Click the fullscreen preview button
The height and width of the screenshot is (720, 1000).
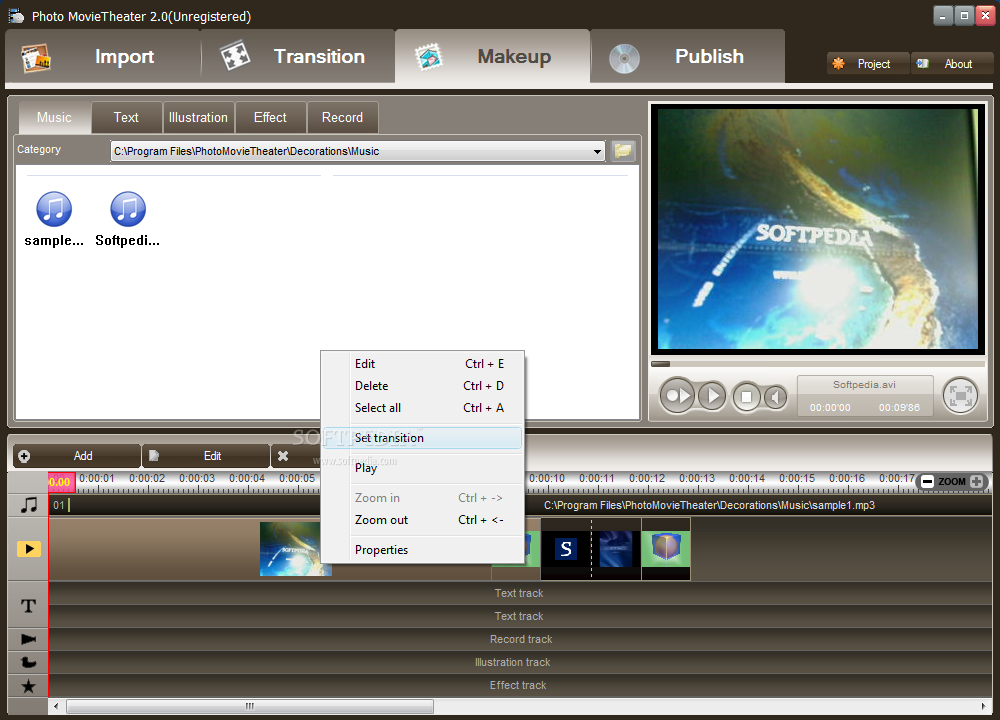click(x=960, y=396)
